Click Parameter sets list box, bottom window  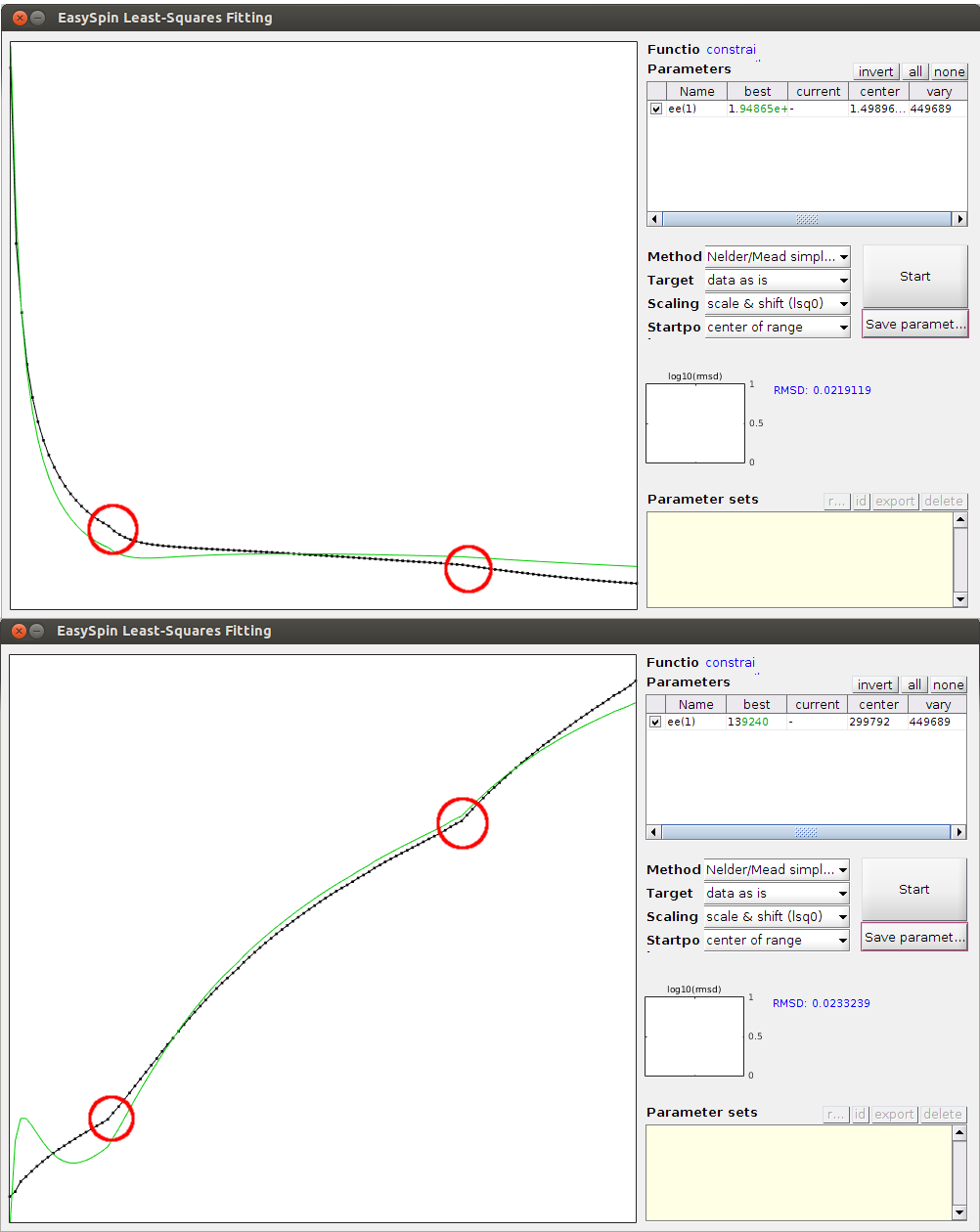tap(799, 1173)
